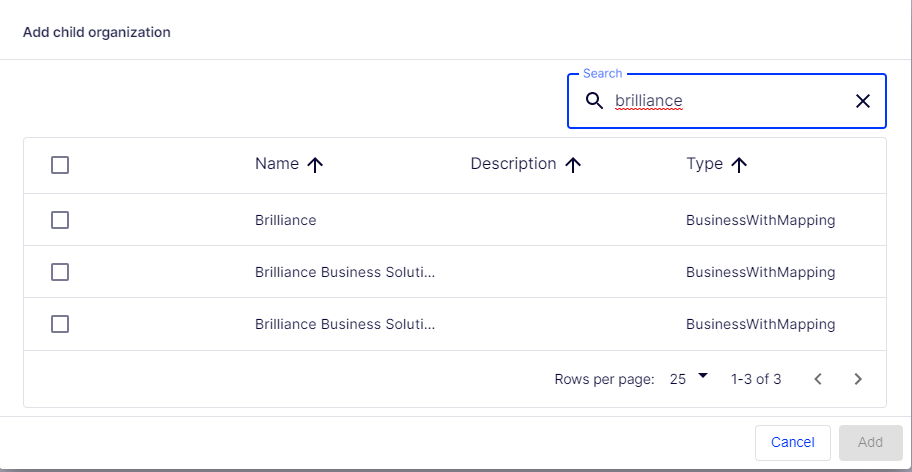Click the sort arrow beside Type
The width and height of the screenshot is (912, 472).
point(739,165)
